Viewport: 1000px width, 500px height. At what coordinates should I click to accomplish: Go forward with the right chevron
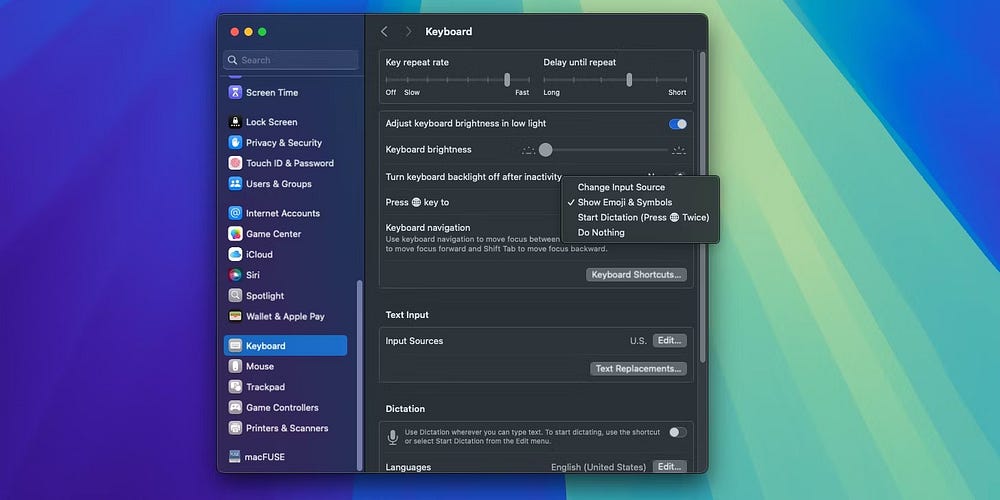click(408, 32)
